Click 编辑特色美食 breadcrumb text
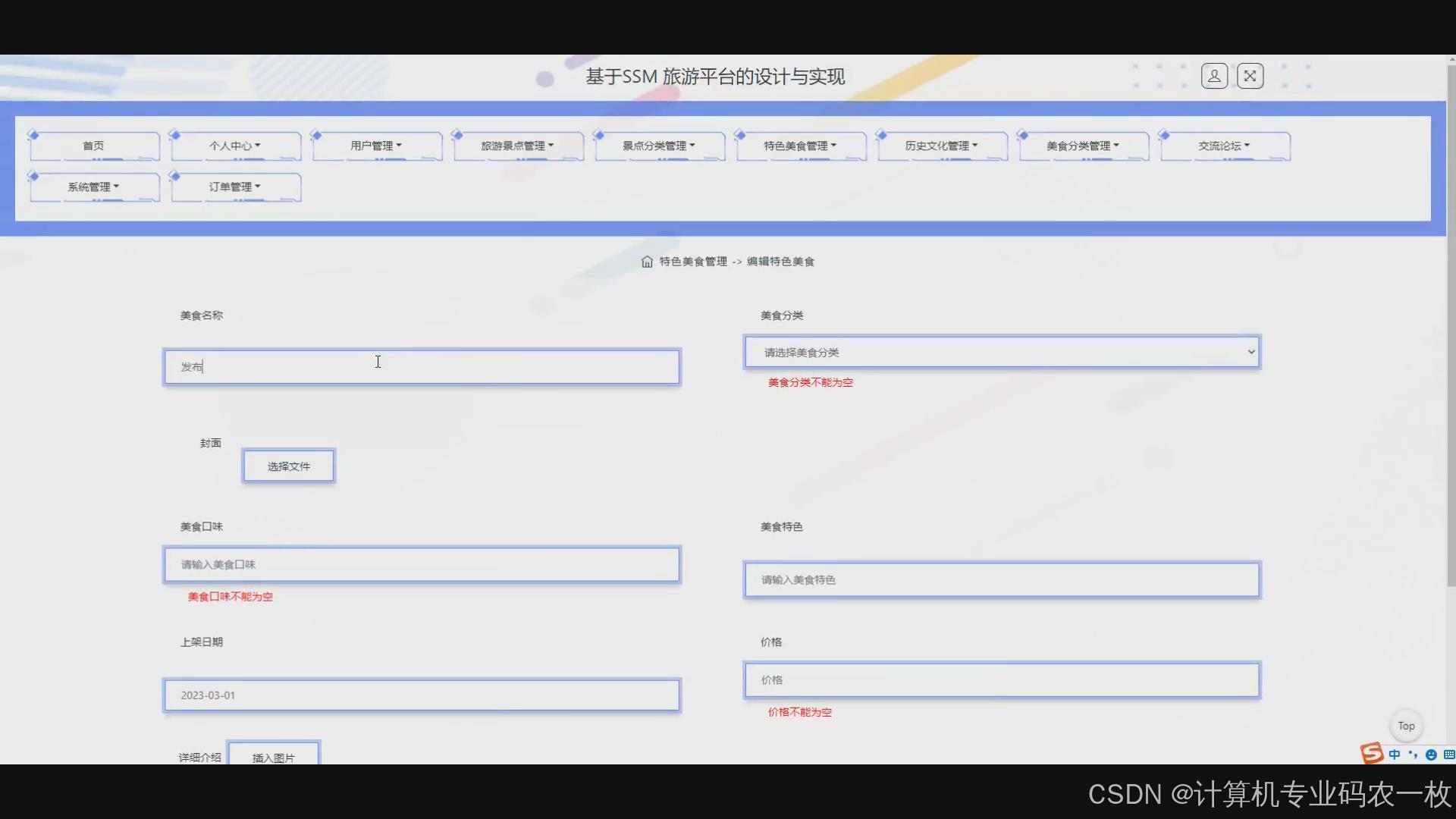The width and height of the screenshot is (1456, 819). [780, 262]
